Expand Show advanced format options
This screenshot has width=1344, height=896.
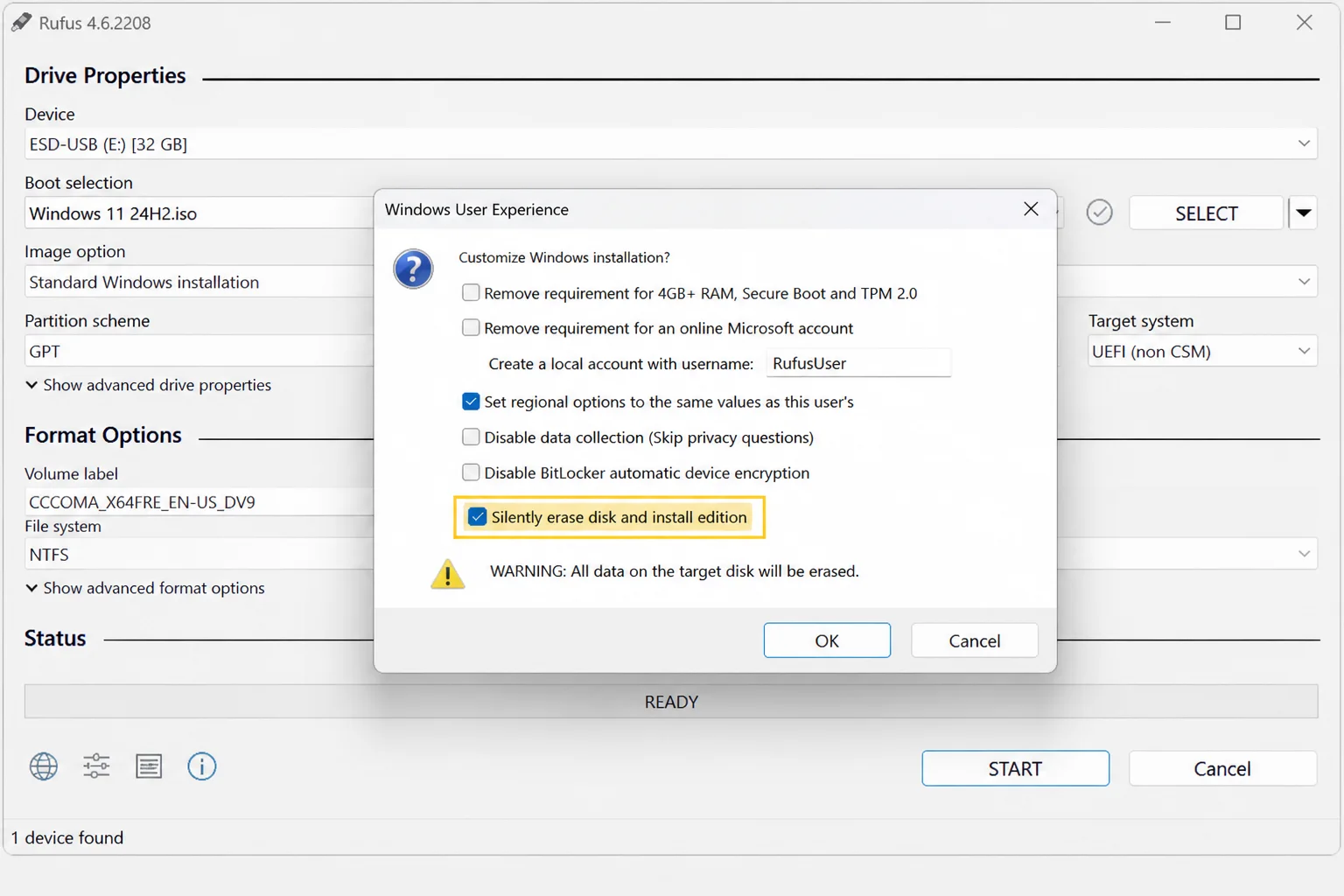pyautogui.click(x=144, y=588)
